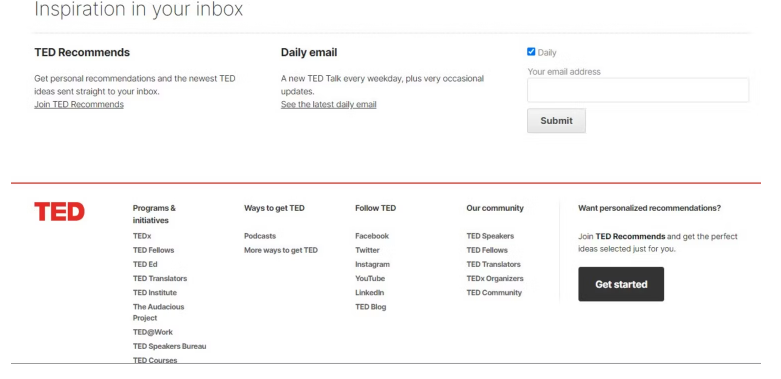This screenshot has height=379, width=781.
Task: Open the TED Community link
Action: [494, 292]
